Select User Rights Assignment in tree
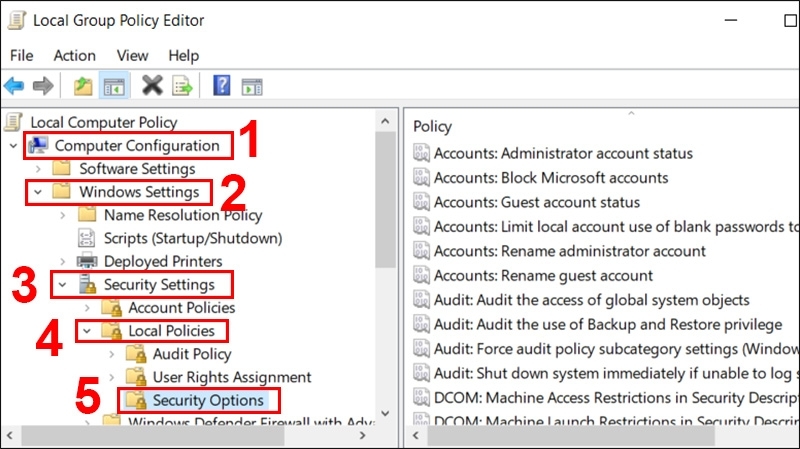The width and height of the screenshot is (800, 449). pos(231,377)
